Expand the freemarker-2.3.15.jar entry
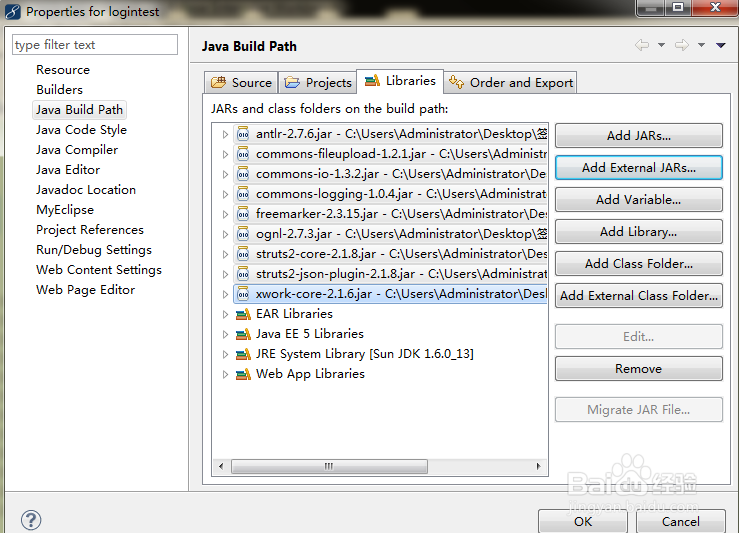The height and width of the screenshot is (533, 739). [x=225, y=214]
